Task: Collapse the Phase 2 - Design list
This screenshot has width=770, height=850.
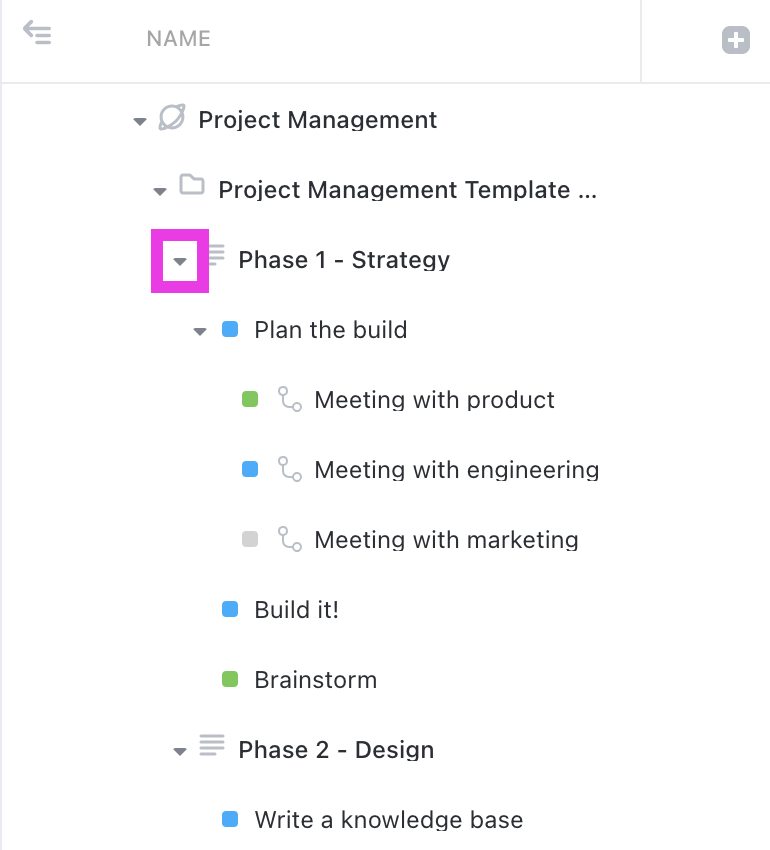Action: [x=180, y=751]
